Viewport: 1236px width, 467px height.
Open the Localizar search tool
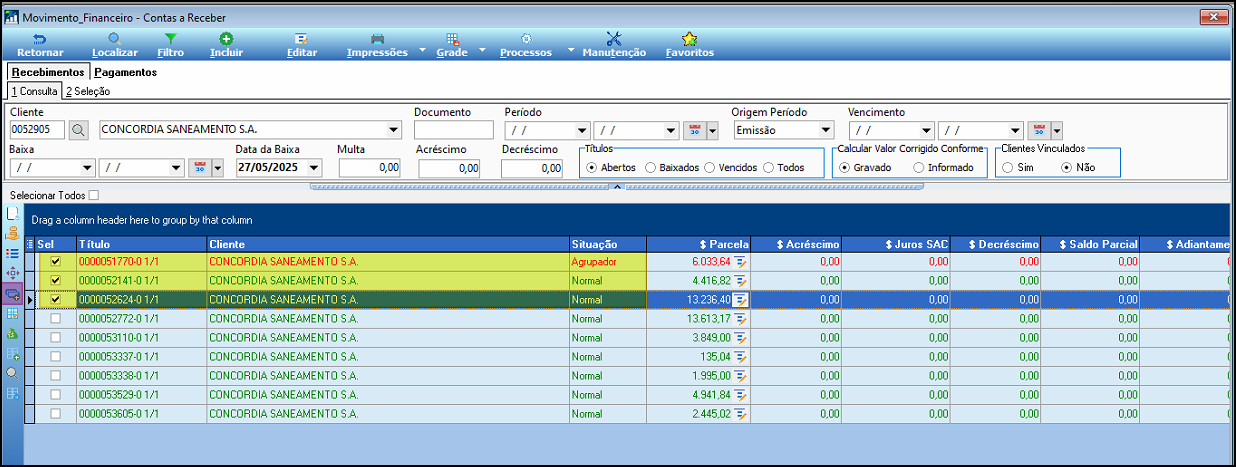coord(114,45)
